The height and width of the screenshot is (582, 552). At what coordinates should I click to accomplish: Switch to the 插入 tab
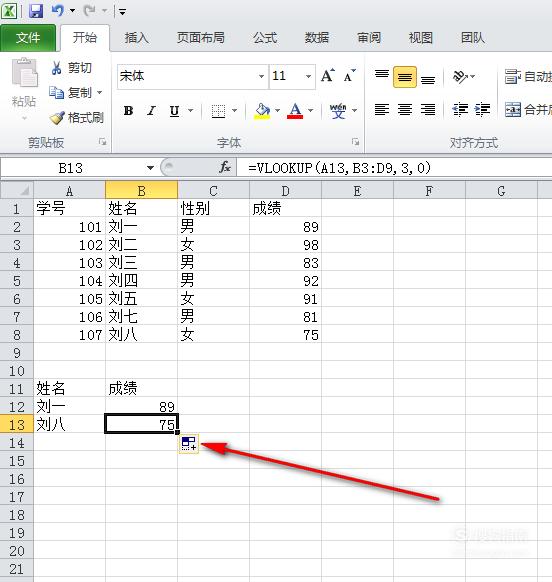pyautogui.click(x=137, y=37)
